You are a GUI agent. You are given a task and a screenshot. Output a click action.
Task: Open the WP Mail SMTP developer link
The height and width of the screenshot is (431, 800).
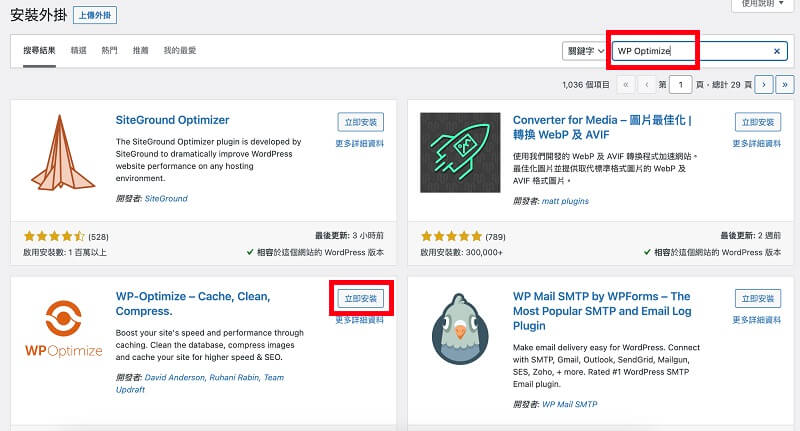(569, 404)
